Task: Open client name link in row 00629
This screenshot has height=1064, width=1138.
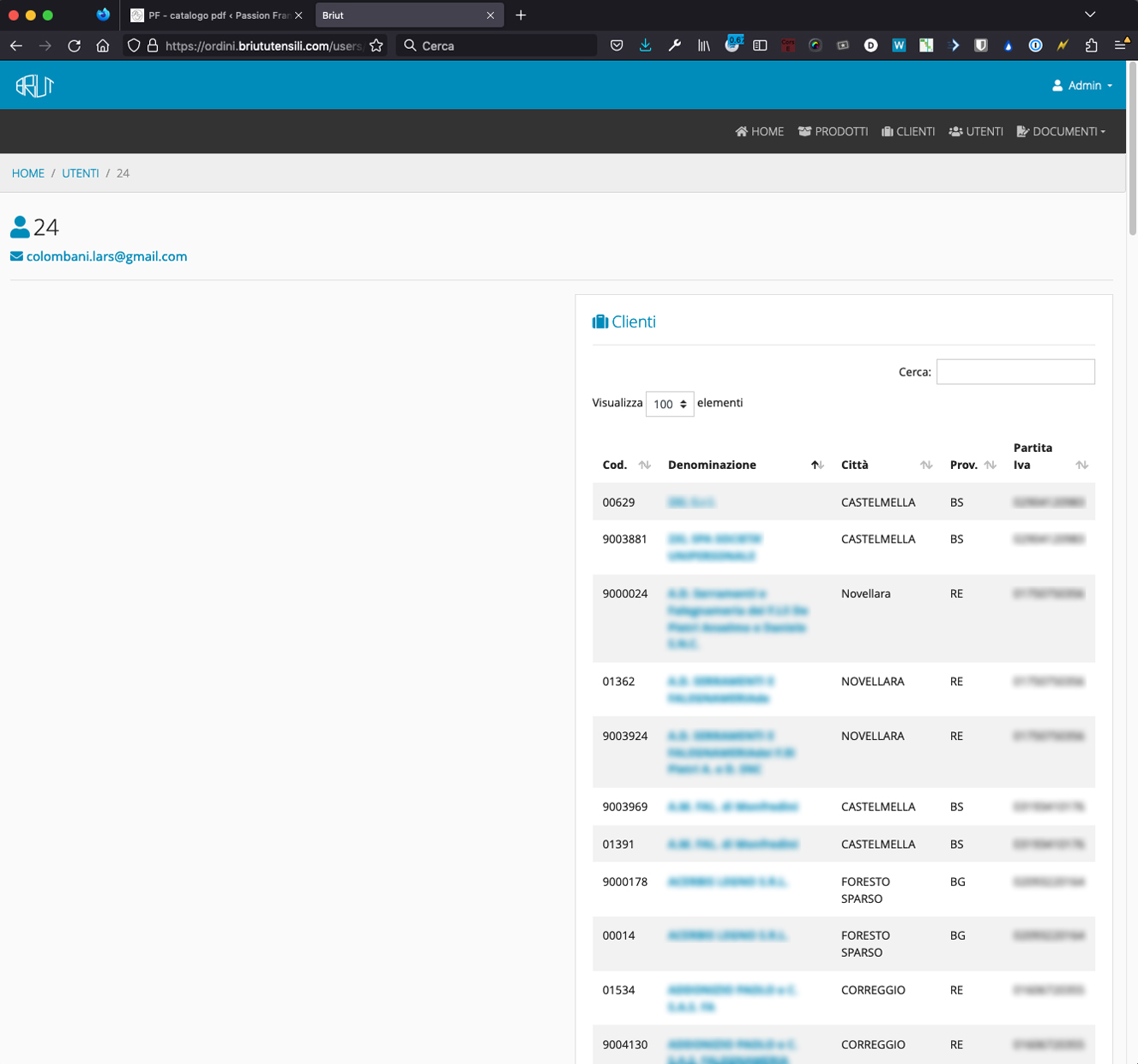Action: (691, 502)
